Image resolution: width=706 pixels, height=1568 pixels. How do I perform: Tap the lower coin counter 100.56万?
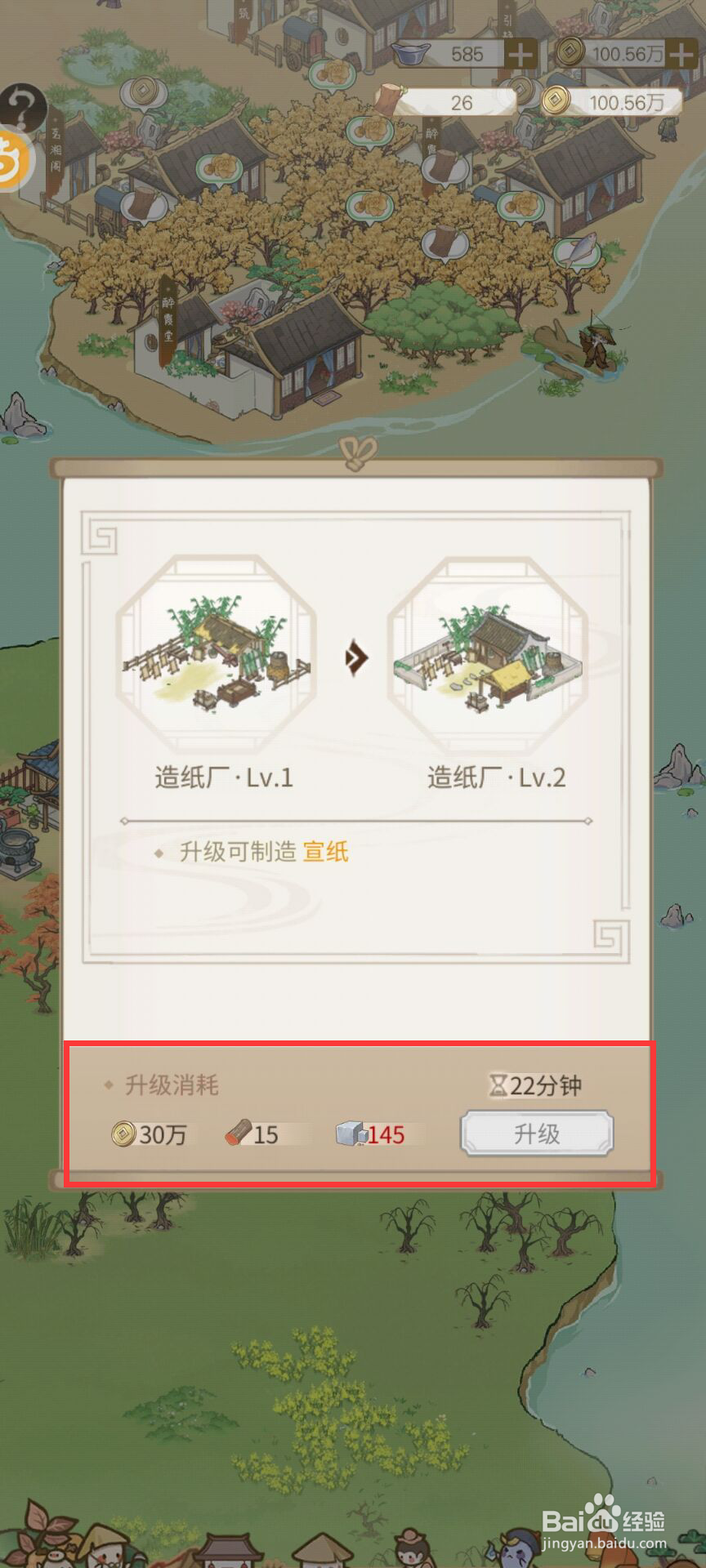[612, 102]
